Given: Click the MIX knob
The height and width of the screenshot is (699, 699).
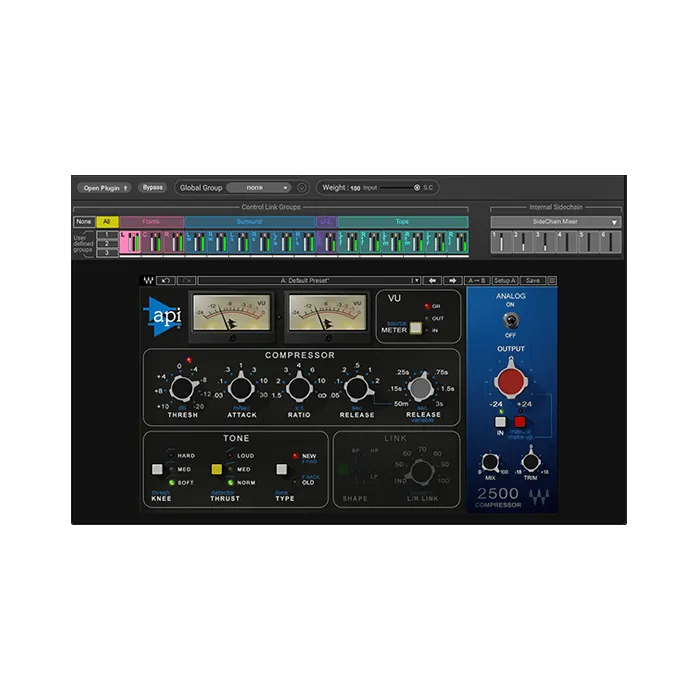Looking at the screenshot, I should [490, 462].
